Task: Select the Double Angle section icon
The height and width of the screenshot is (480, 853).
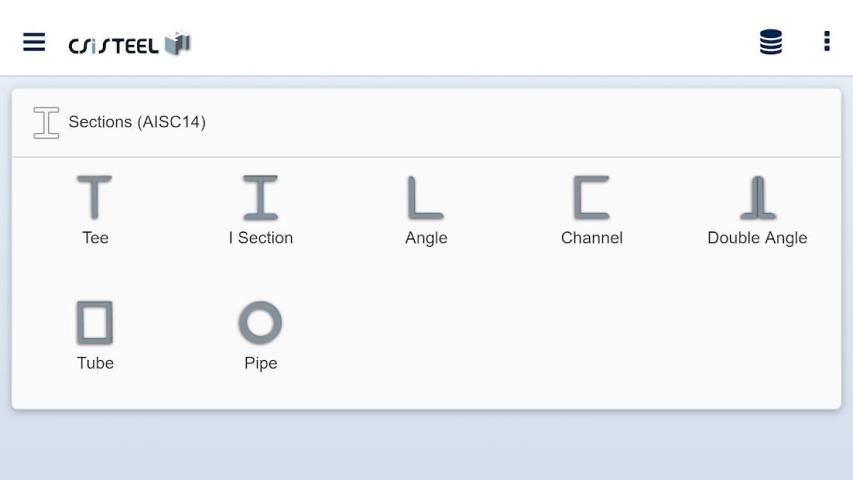Action: click(757, 197)
